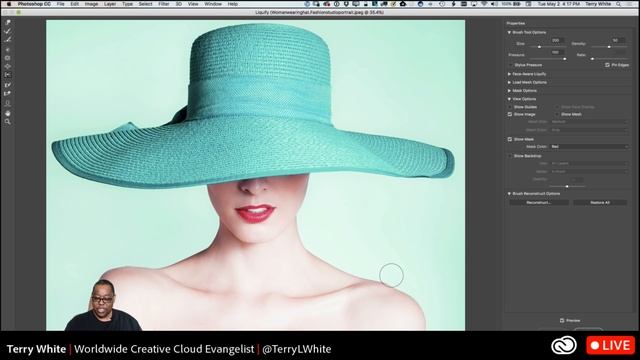This screenshot has height=360, width=640.
Task: Collapse the View Options section
Action: (x=509, y=99)
